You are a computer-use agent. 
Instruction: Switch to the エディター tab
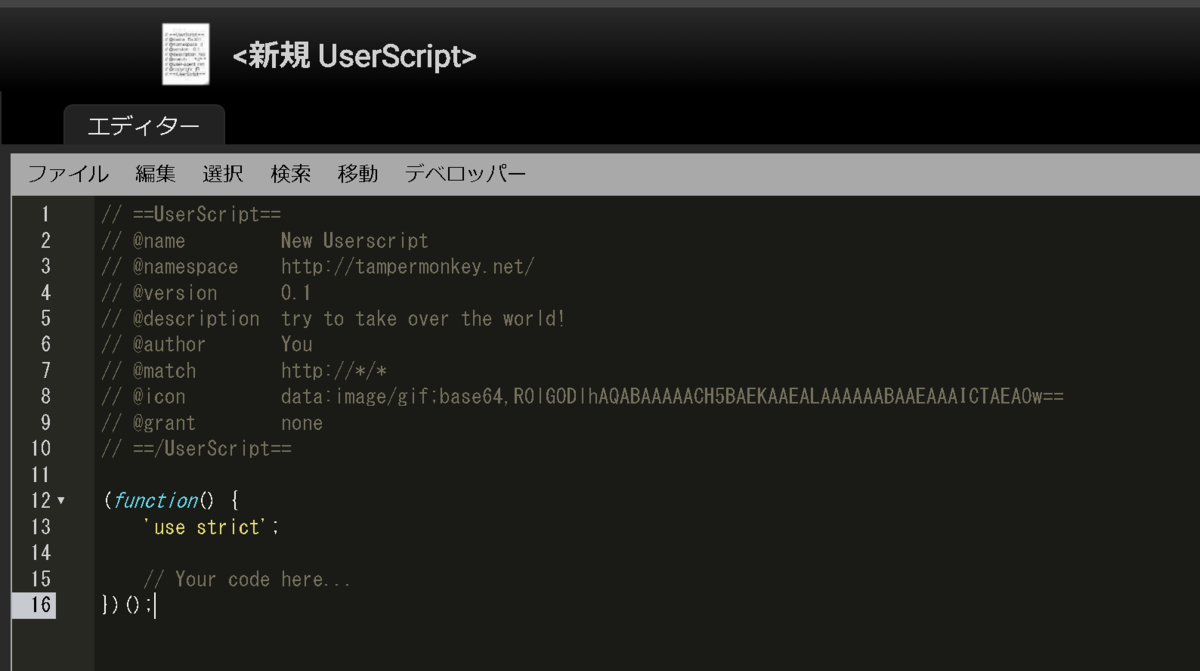pos(144,126)
